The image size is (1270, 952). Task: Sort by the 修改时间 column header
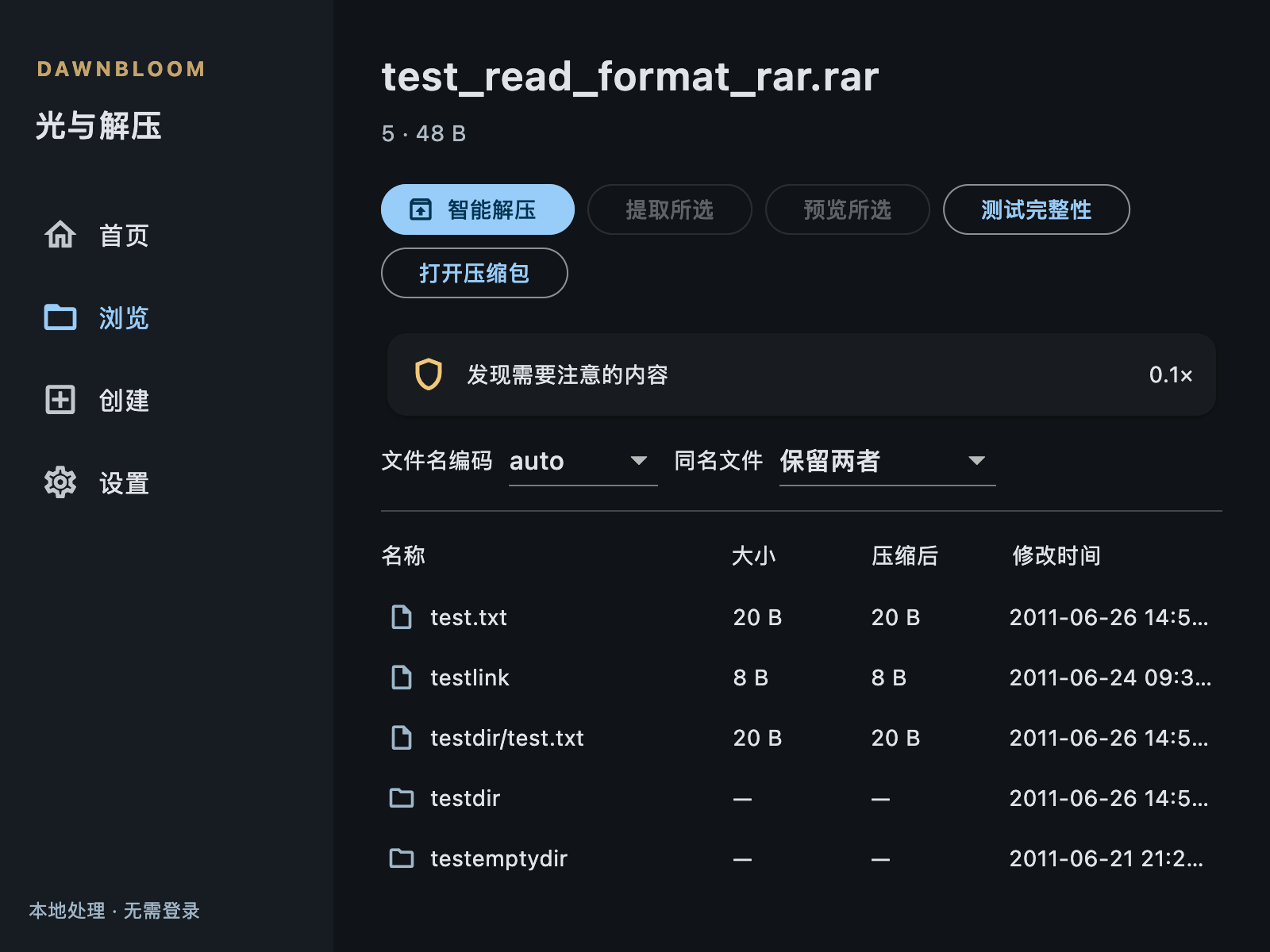click(x=1056, y=555)
